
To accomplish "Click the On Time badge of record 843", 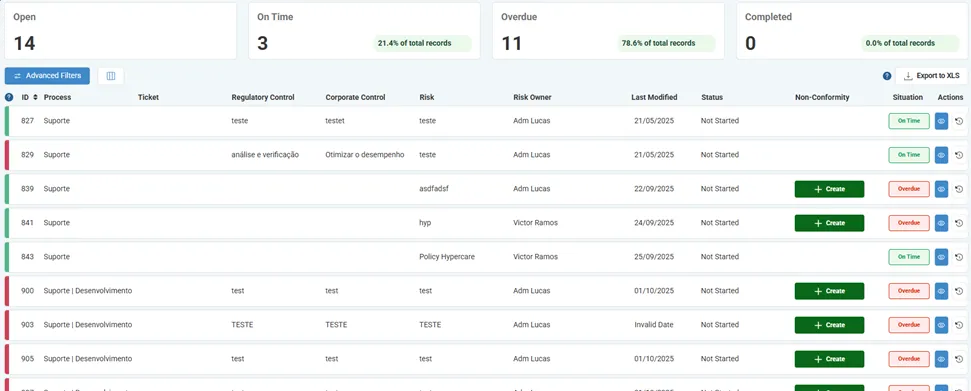I will [x=909, y=257].
